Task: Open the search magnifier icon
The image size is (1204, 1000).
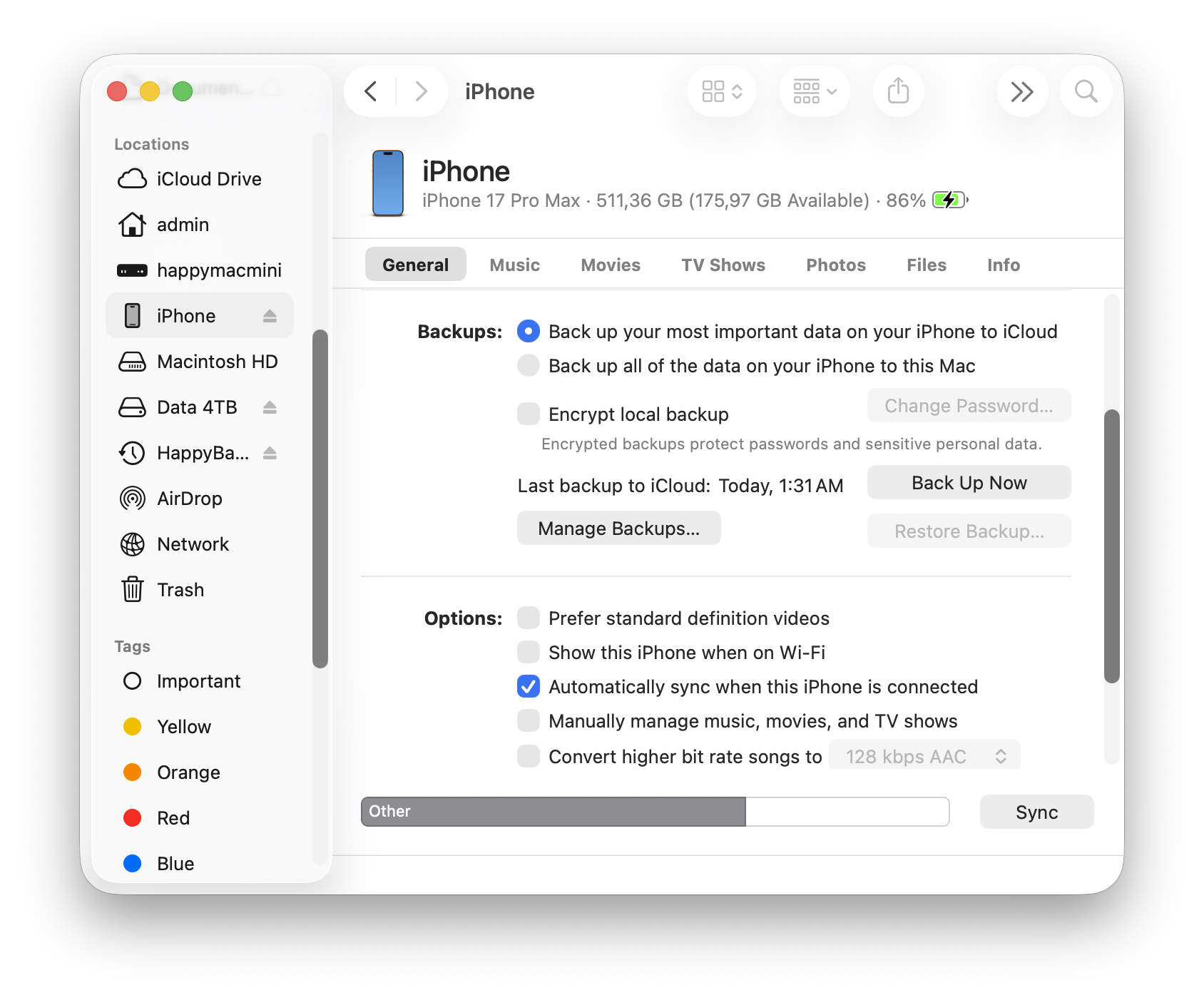Action: [1086, 91]
